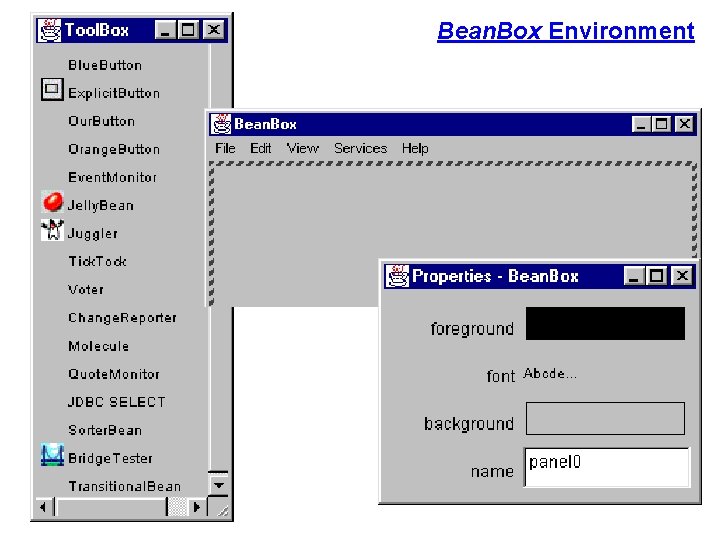720x540 pixels.
Task: Open the Help menu in BeanBox
Action: (415, 148)
